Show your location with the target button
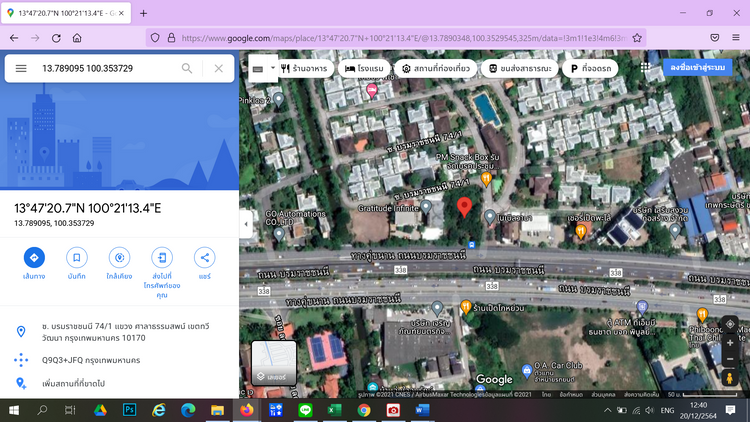 tap(730, 324)
